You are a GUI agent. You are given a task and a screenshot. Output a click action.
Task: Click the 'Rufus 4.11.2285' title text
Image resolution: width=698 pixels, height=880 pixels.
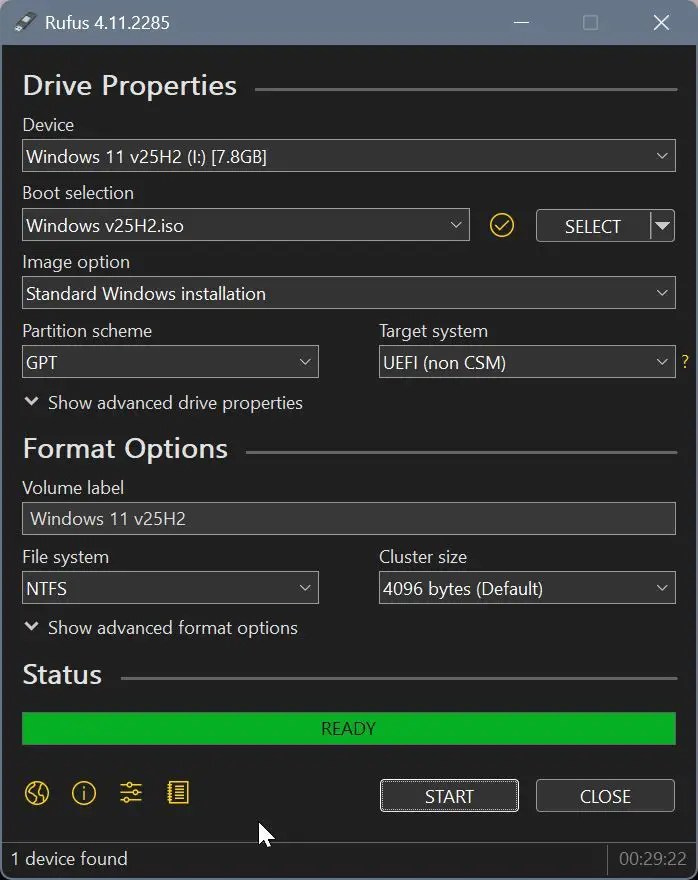pyautogui.click(x=107, y=22)
